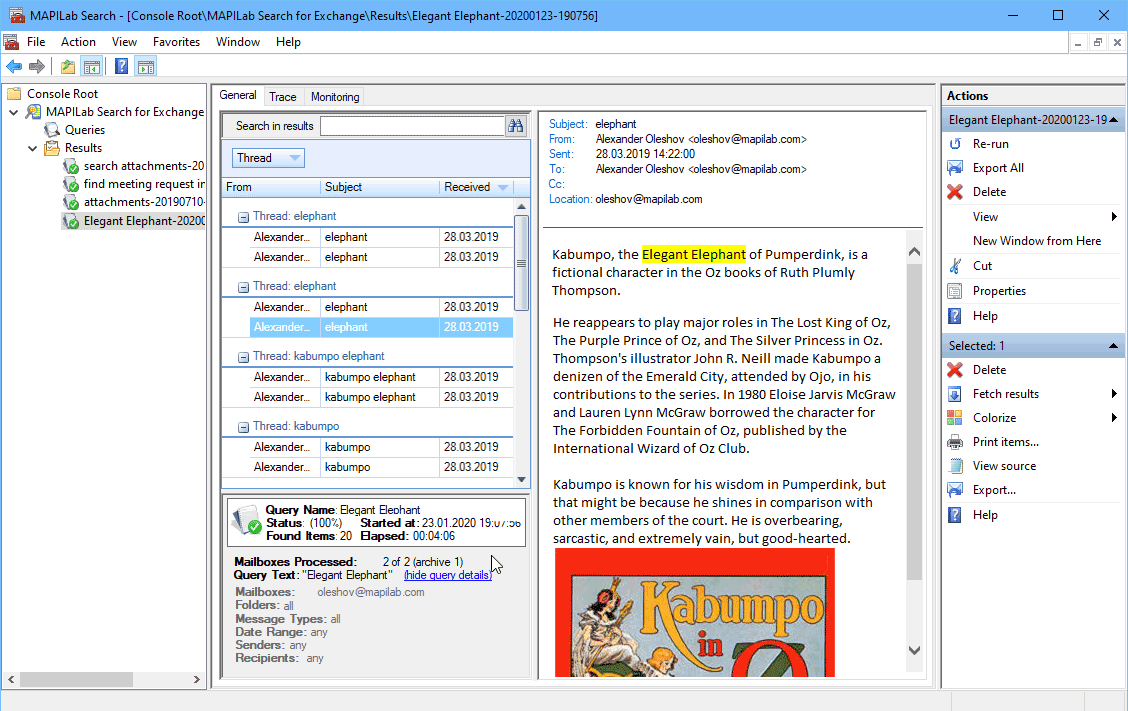Image resolution: width=1128 pixels, height=711 pixels.
Task: Toggle the show/hide action pane icon
Action: point(145,67)
